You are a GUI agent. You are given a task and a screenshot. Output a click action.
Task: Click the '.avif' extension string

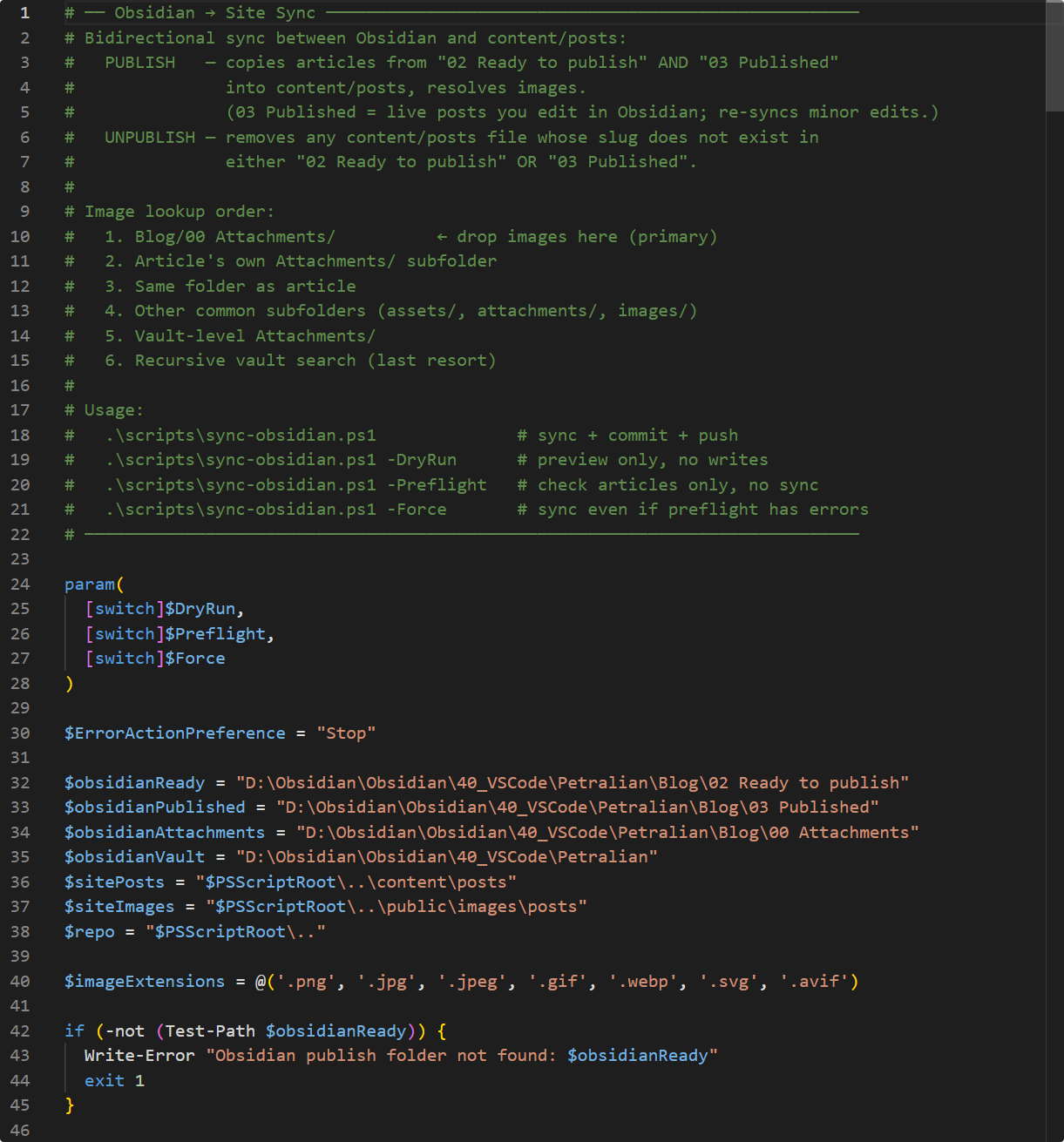[x=814, y=982]
